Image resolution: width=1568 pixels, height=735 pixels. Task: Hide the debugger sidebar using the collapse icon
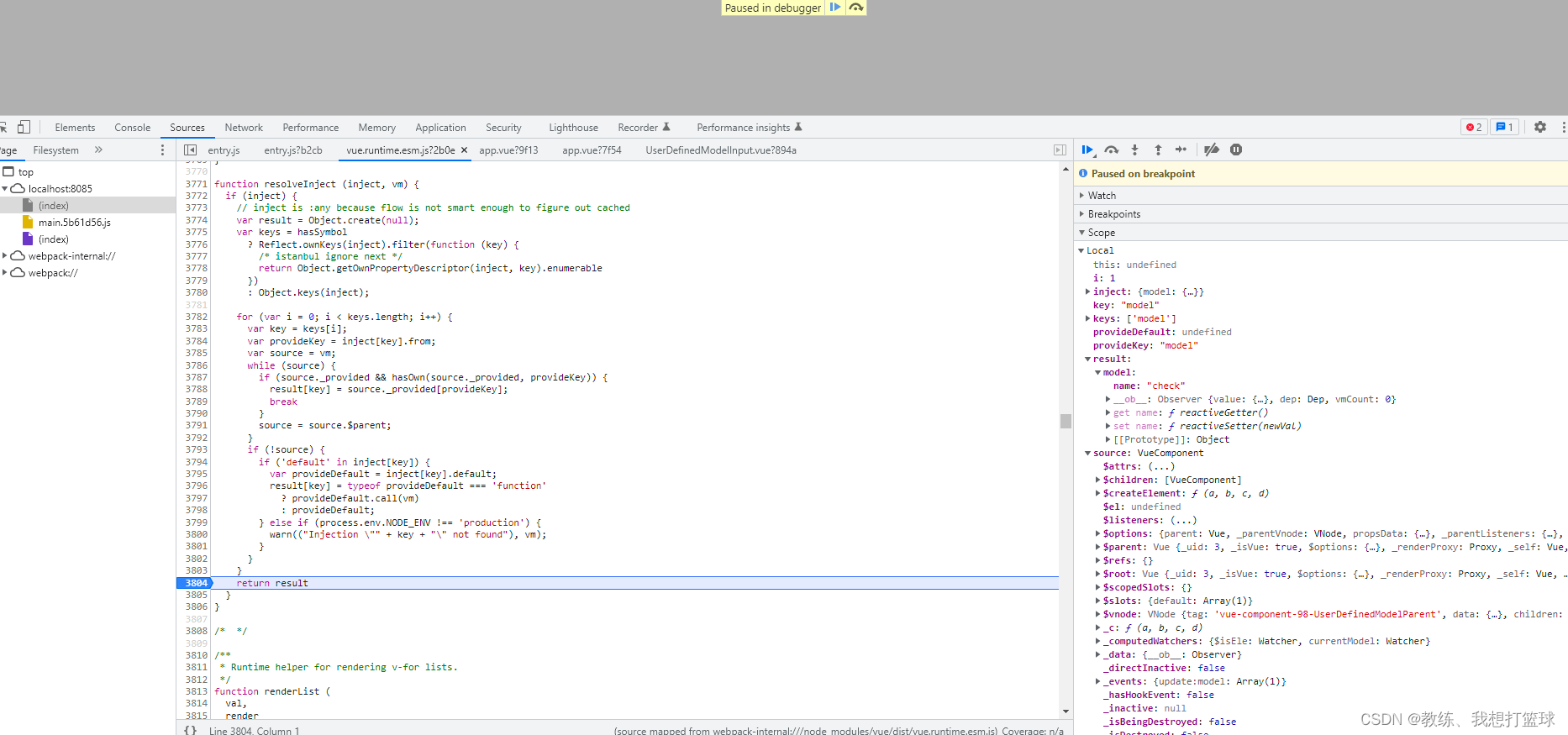click(x=1060, y=150)
